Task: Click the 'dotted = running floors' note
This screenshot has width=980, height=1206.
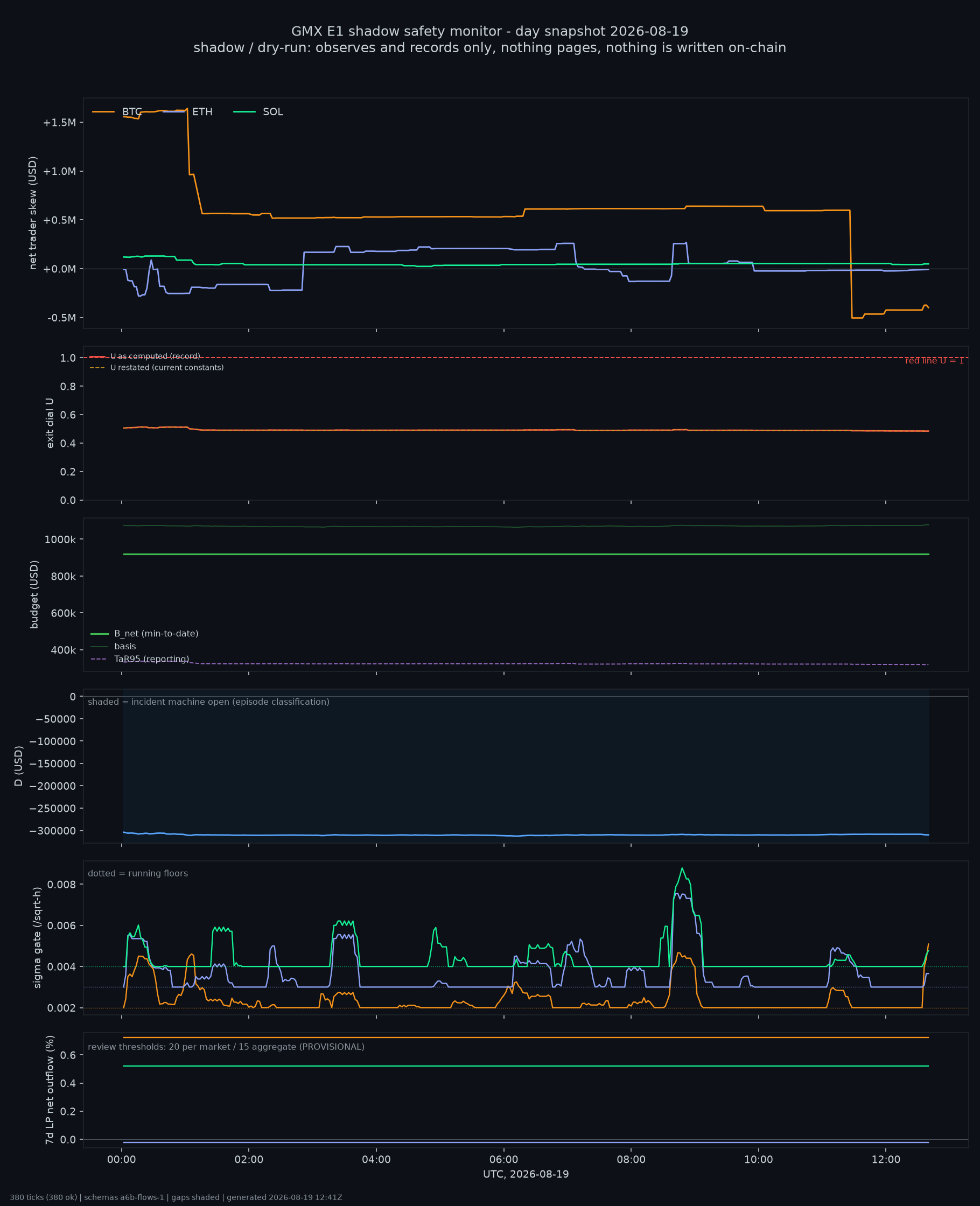Action: [x=138, y=874]
